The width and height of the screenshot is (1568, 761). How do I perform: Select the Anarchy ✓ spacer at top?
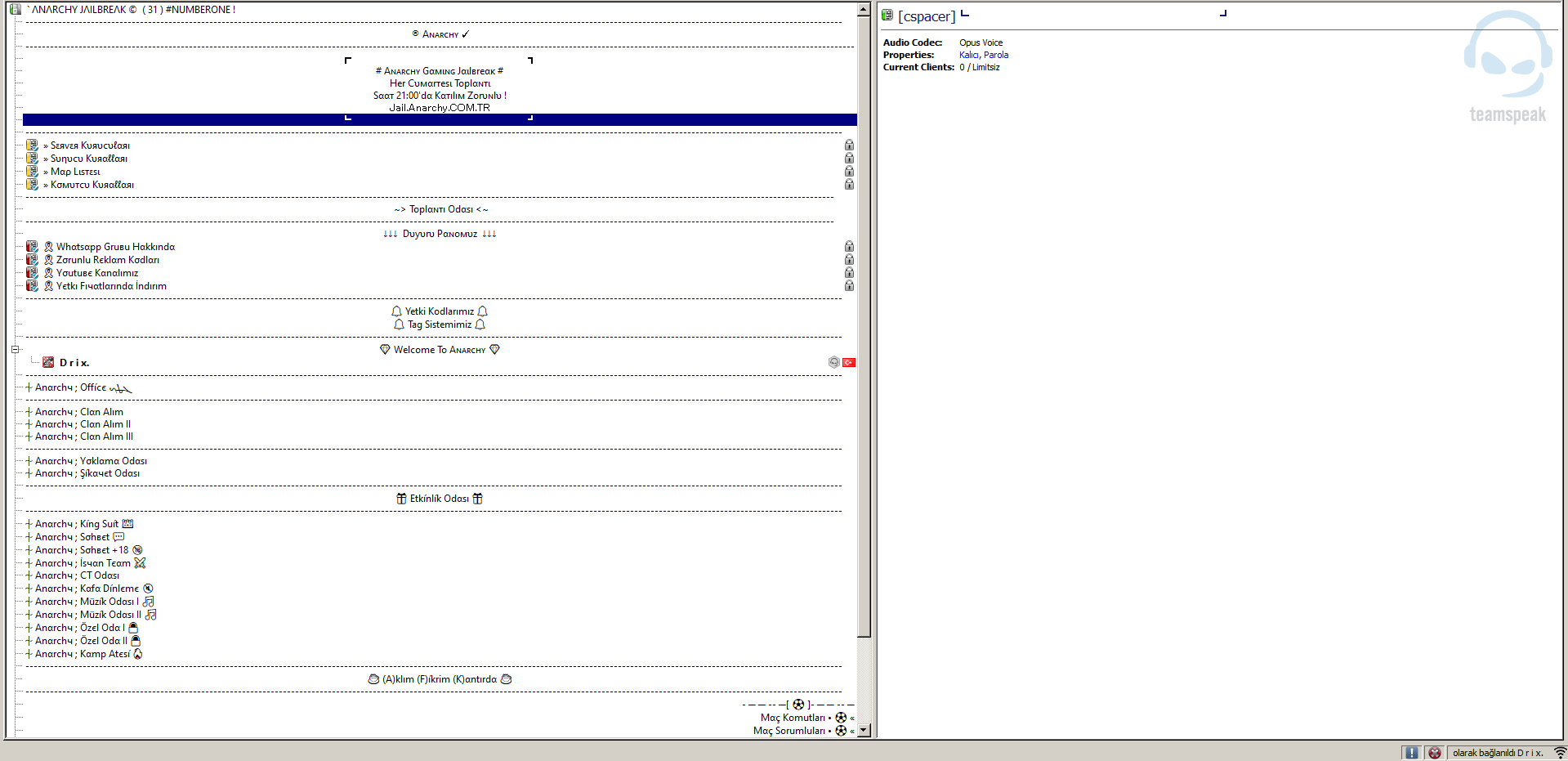click(440, 34)
